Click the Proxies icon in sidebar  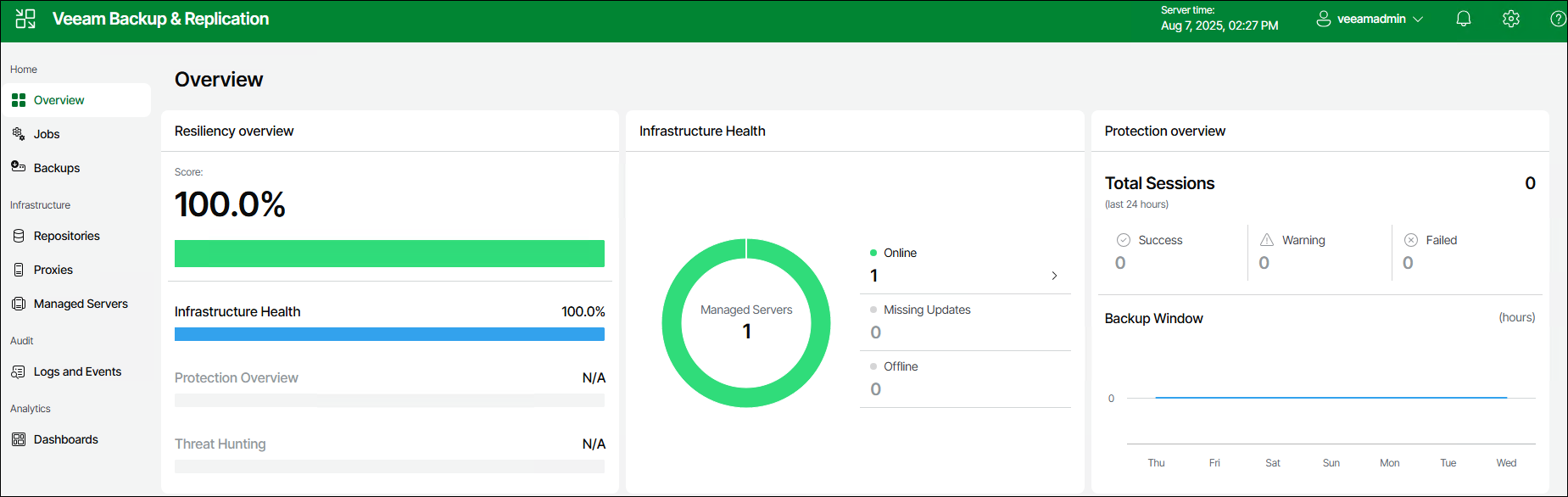[x=19, y=270]
